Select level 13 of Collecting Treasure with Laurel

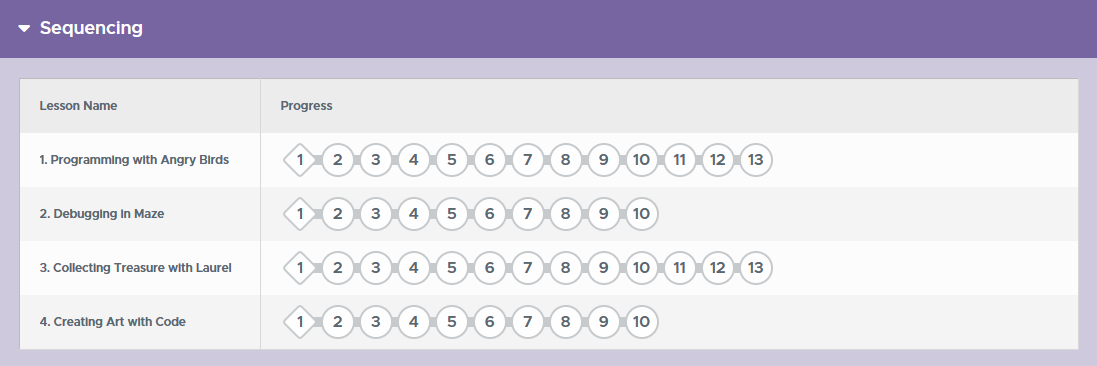tap(755, 267)
